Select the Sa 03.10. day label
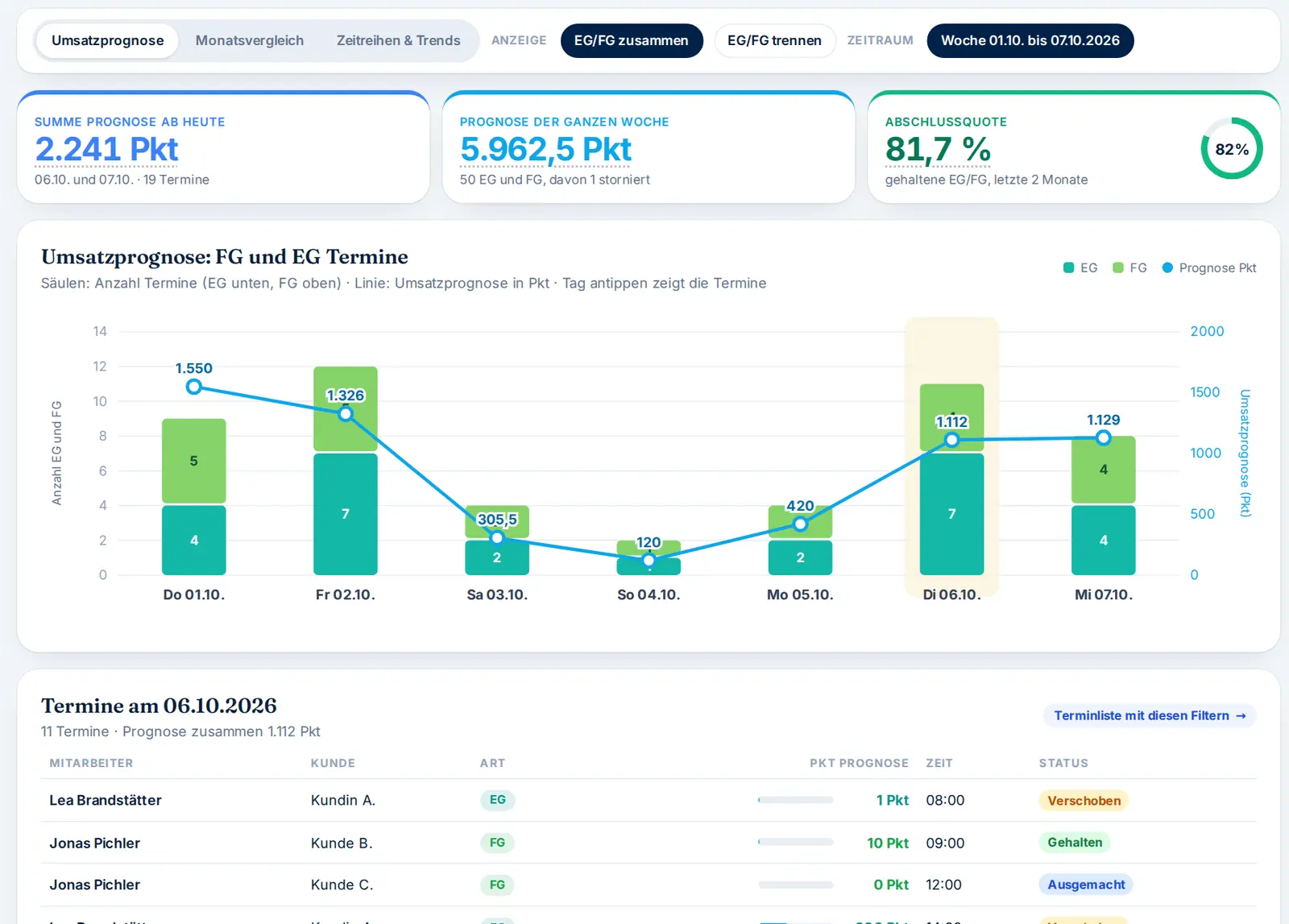The width and height of the screenshot is (1289, 924). coord(497,595)
